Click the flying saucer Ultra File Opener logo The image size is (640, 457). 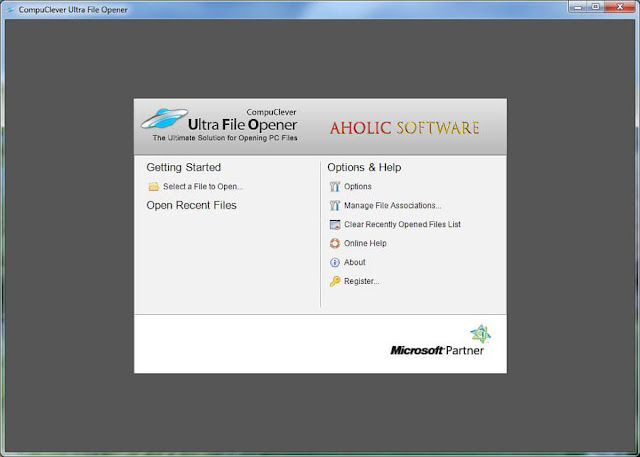164,118
